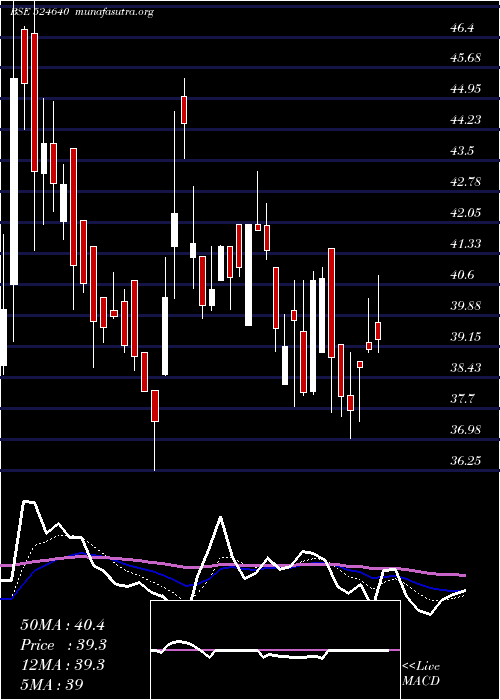This screenshot has height=700, width=500.
Task: Click the 43.5 price axis label
Action: [462, 151]
